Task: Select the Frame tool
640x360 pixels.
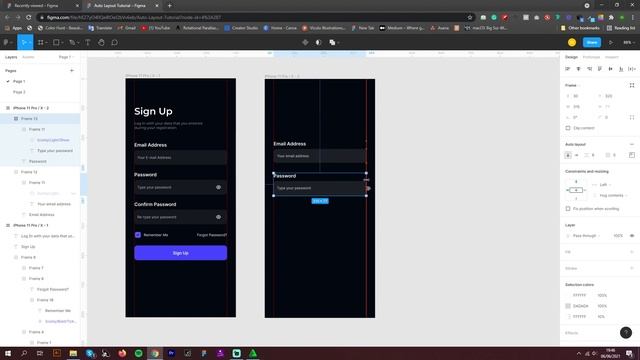Action: (x=40, y=42)
